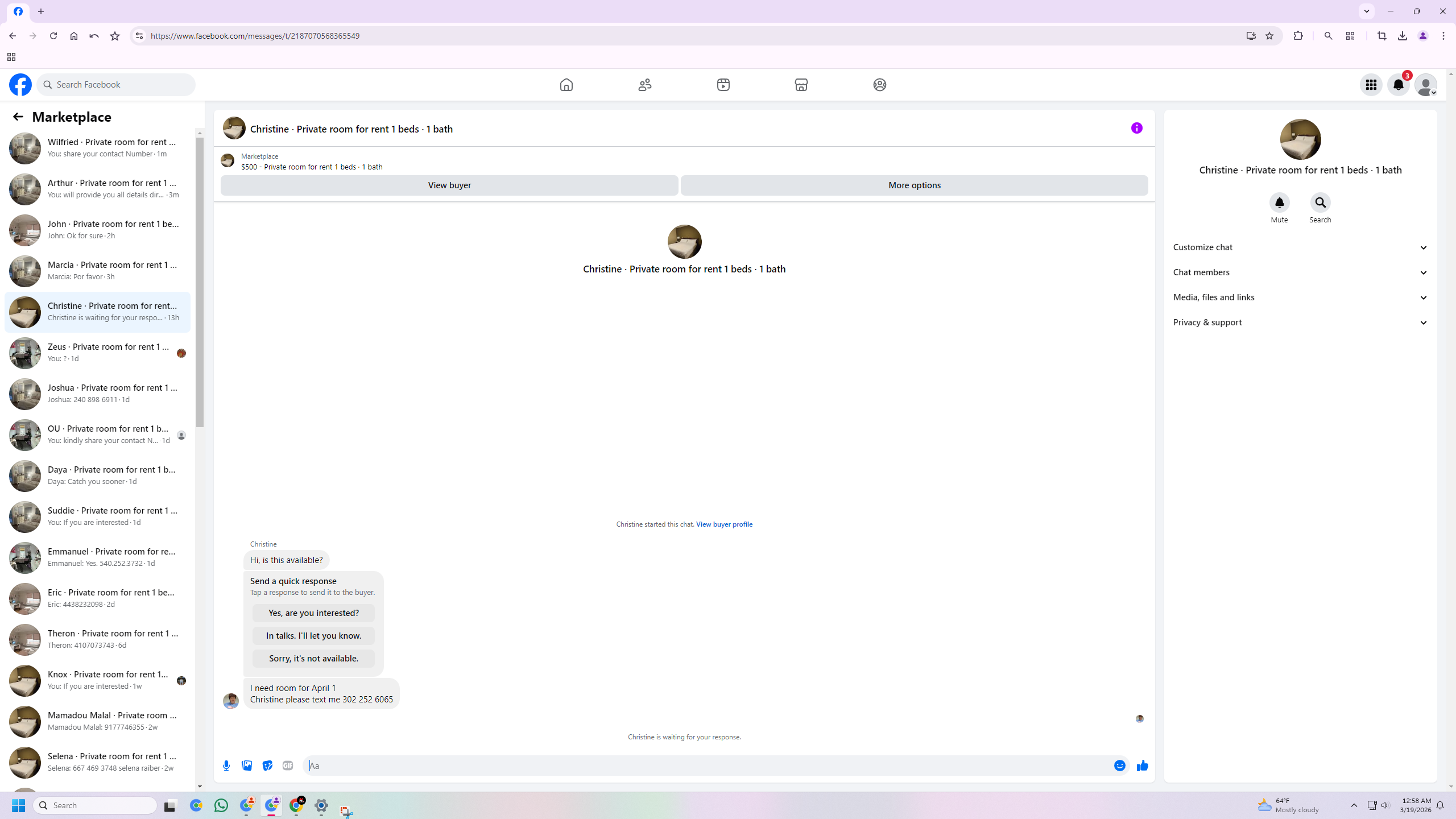The height and width of the screenshot is (819, 1456).
Task: Open the sticker picker icon
Action: (x=267, y=766)
